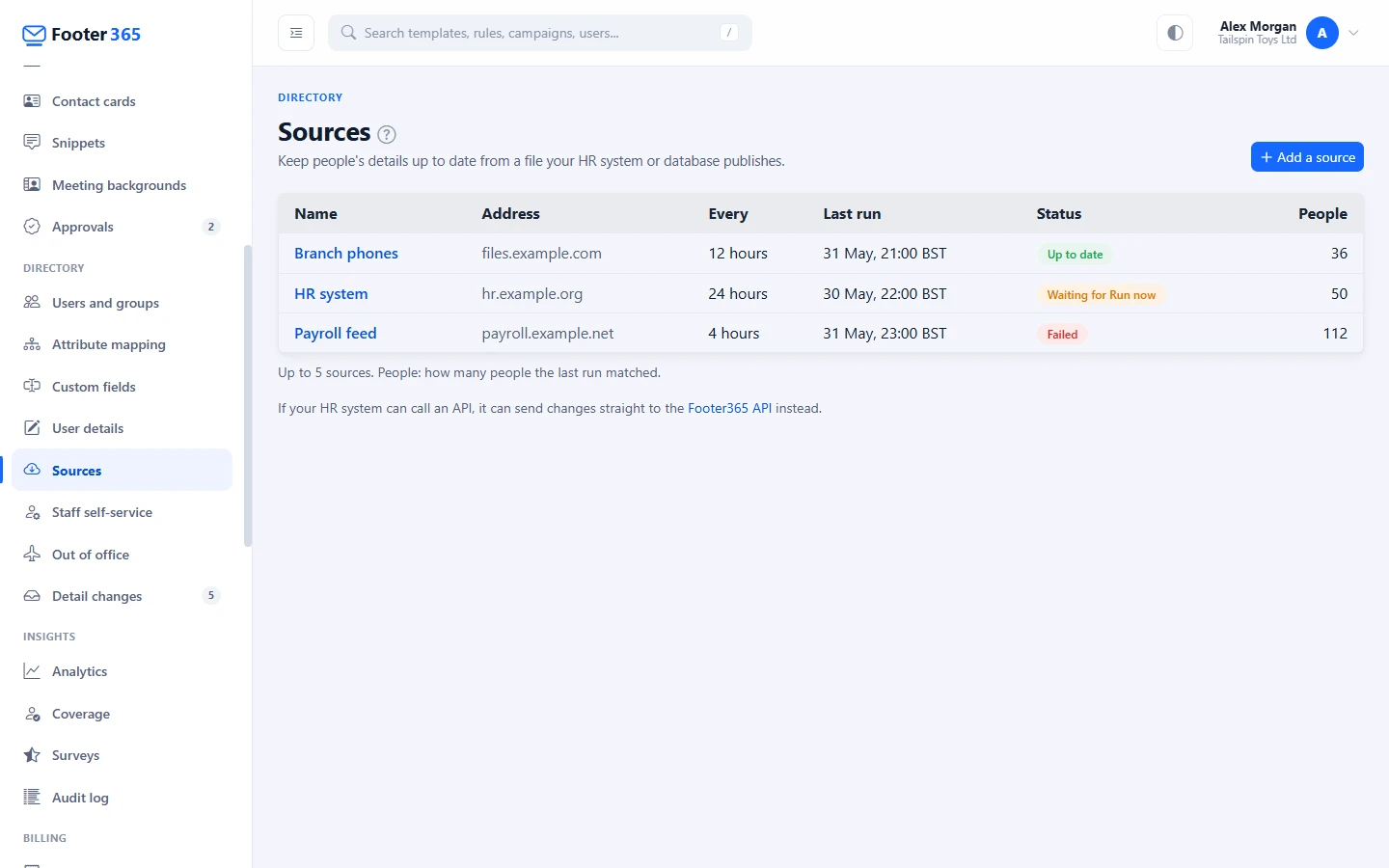
Task: Open the HR system source link
Action: point(331,294)
